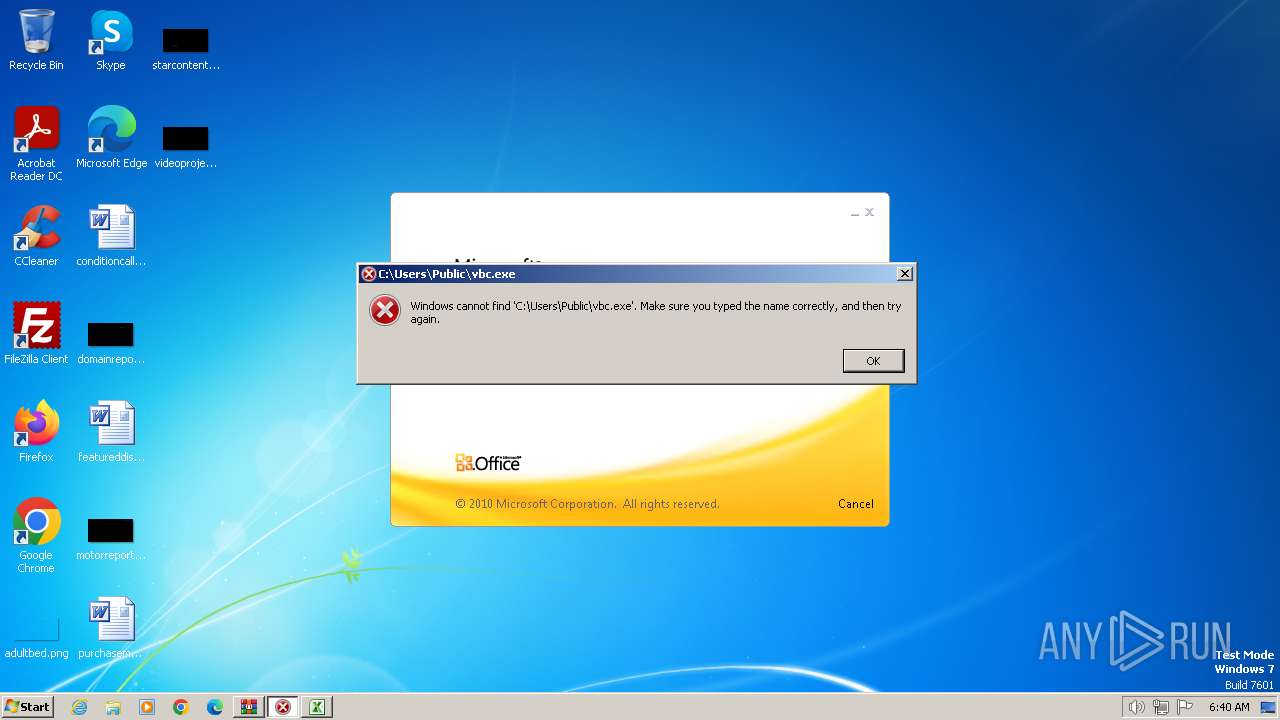Click the "Windows cannot find" error message
This screenshot has width=1280, height=720.
pos(656,313)
